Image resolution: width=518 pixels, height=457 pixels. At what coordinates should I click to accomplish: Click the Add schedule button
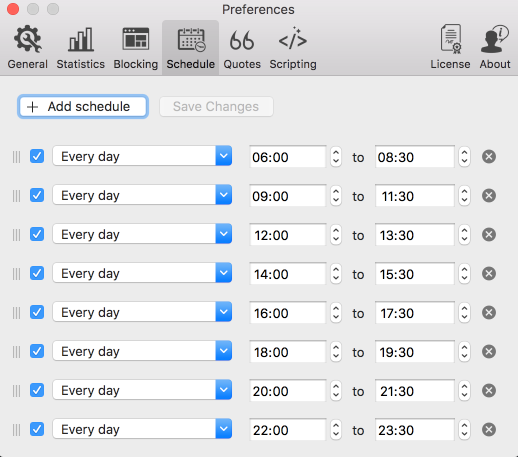(83, 107)
